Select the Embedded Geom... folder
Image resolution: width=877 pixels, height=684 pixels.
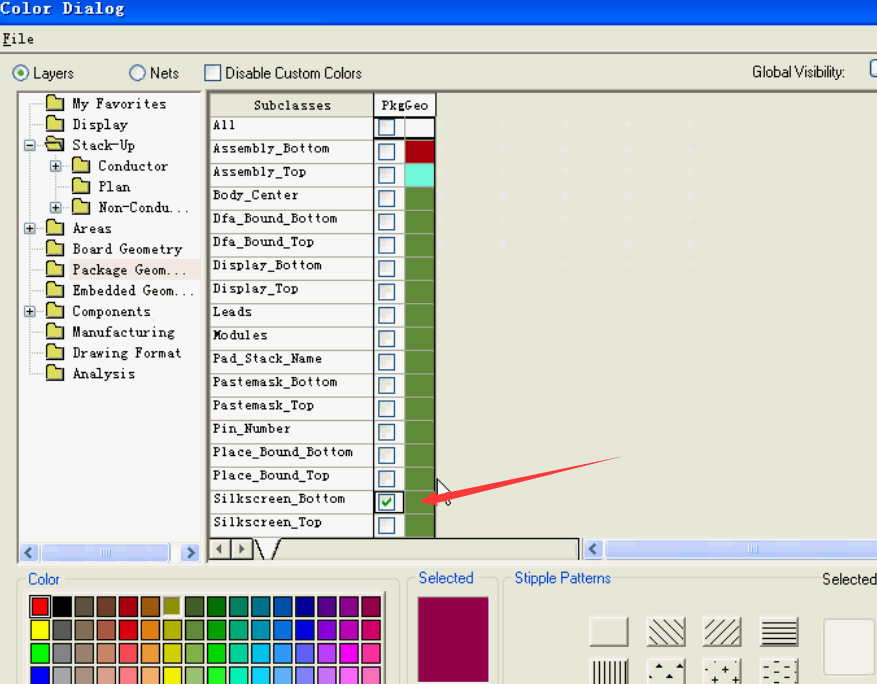[120, 290]
